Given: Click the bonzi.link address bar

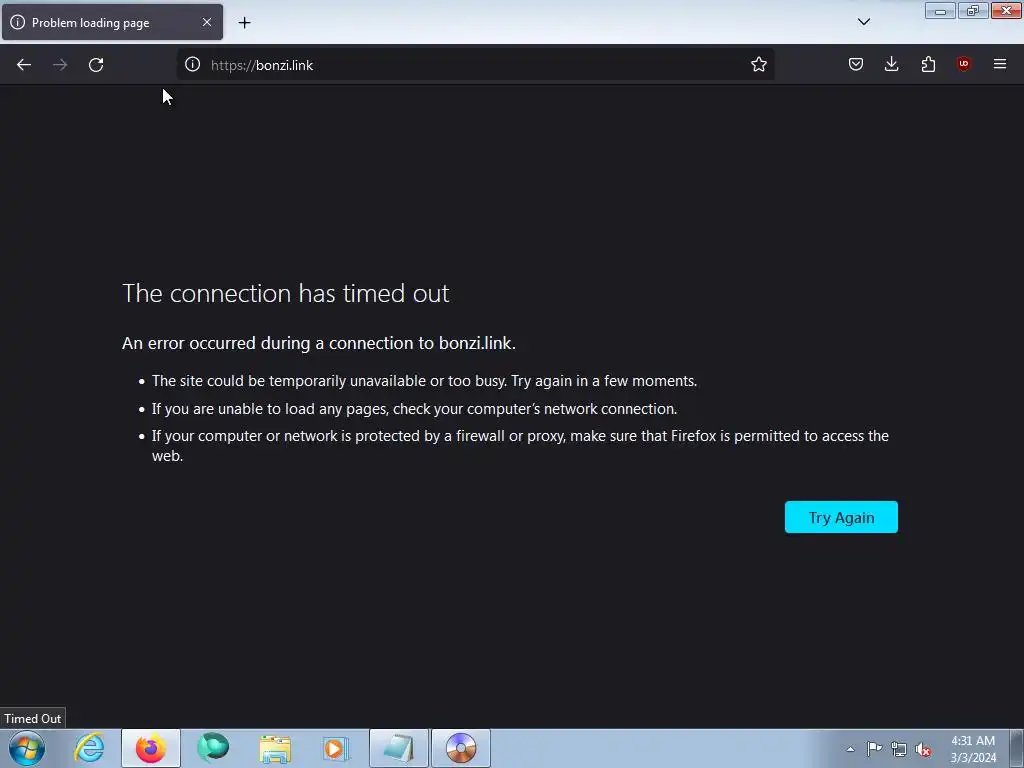Looking at the screenshot, I should 477,65.
